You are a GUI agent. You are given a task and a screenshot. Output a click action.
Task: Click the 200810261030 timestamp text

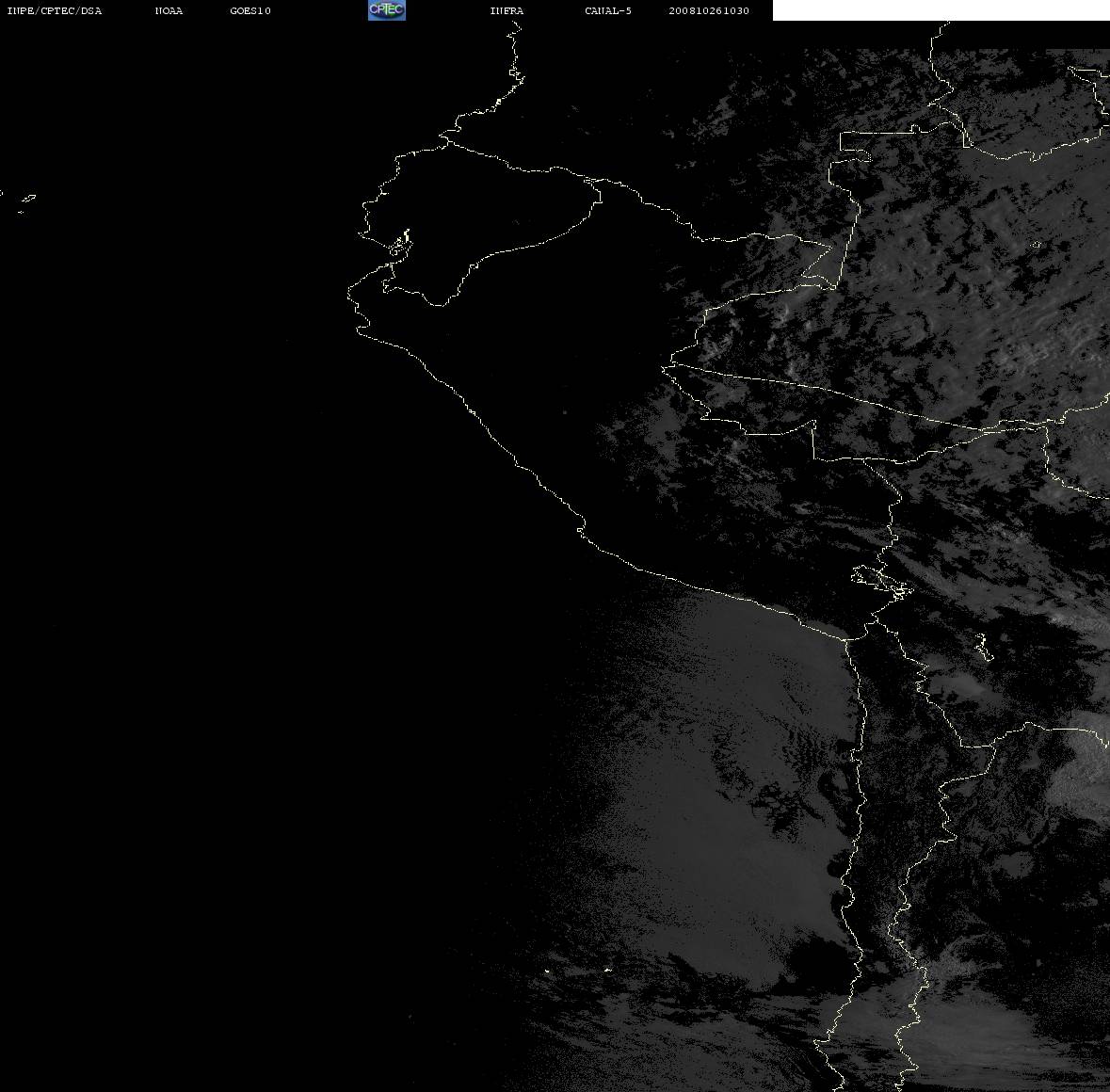click(709, 10)
